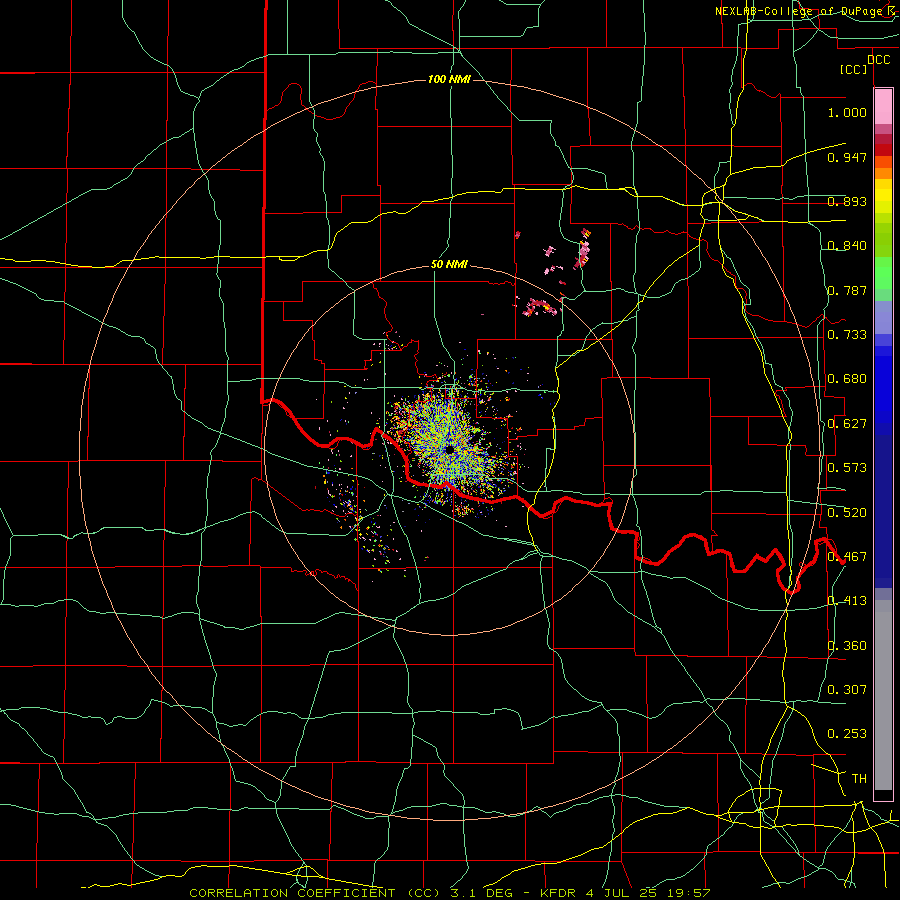
Task: Click the 0.733 scale value
Action: (847, 335)
